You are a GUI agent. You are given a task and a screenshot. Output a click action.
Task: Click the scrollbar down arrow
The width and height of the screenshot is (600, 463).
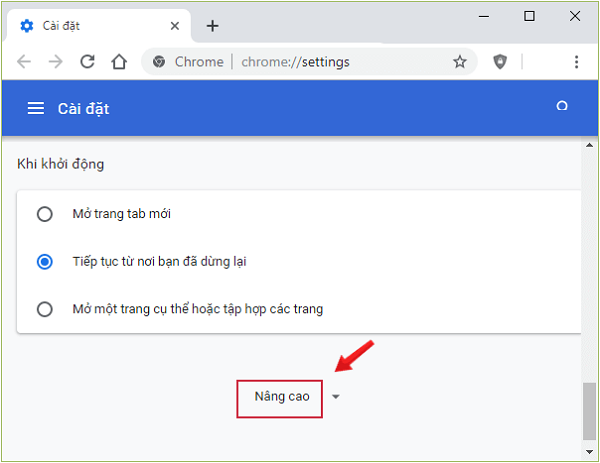[x=589, y=452]
